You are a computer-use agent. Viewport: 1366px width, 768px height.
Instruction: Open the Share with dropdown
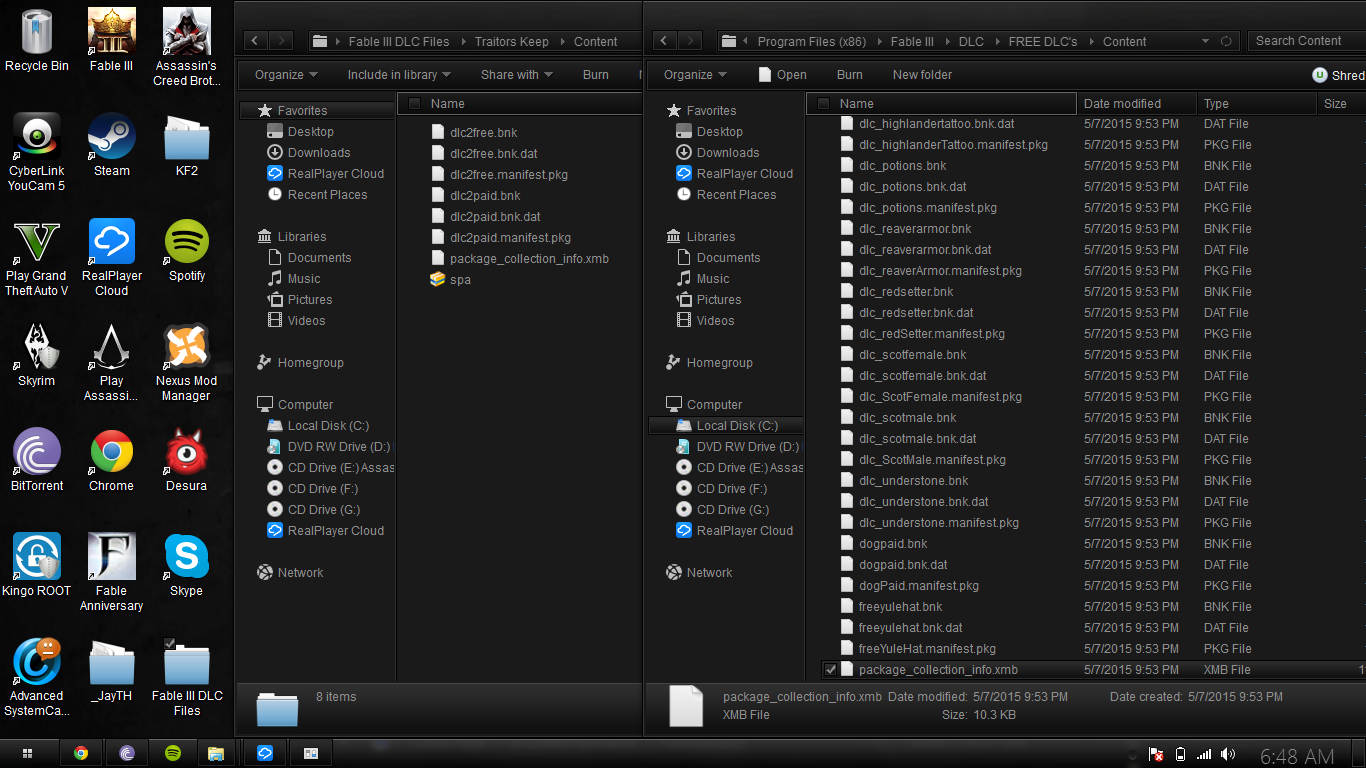517,75
